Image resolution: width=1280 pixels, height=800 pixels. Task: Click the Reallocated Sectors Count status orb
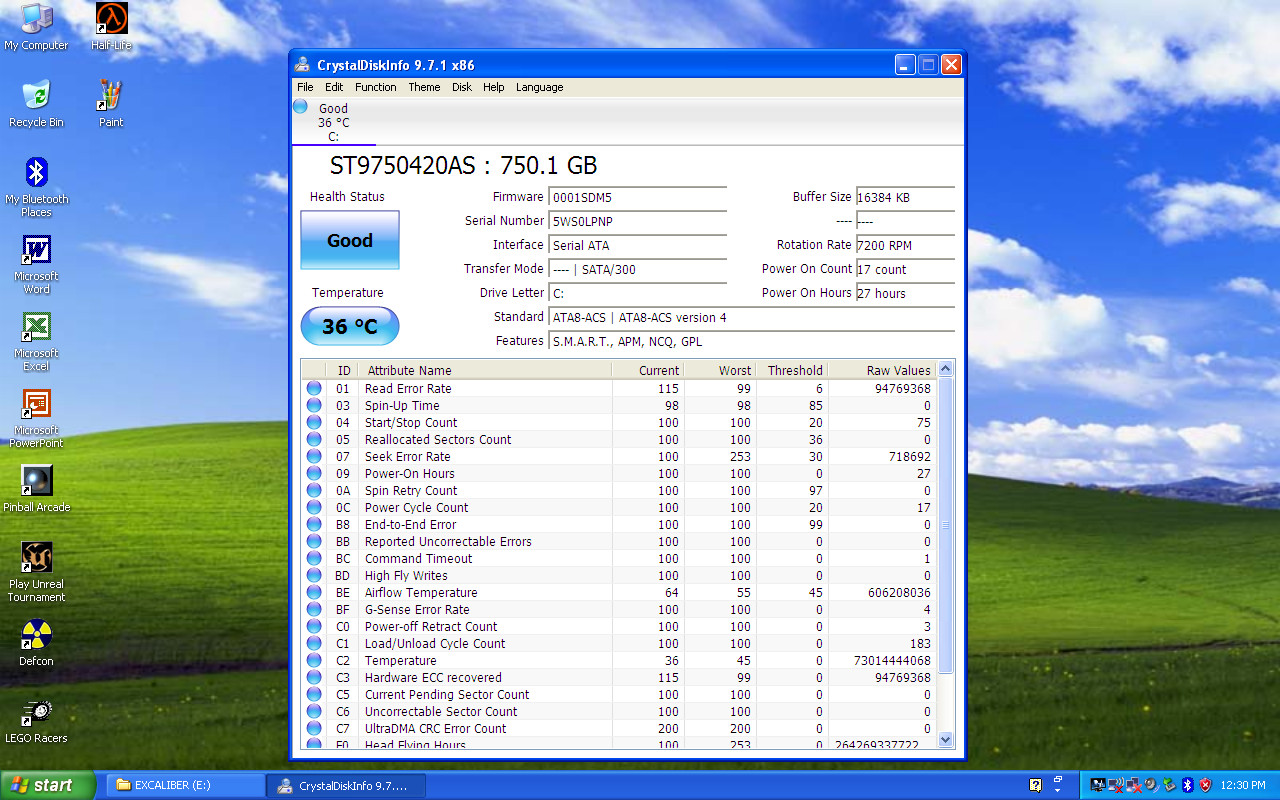pos(314,440)
